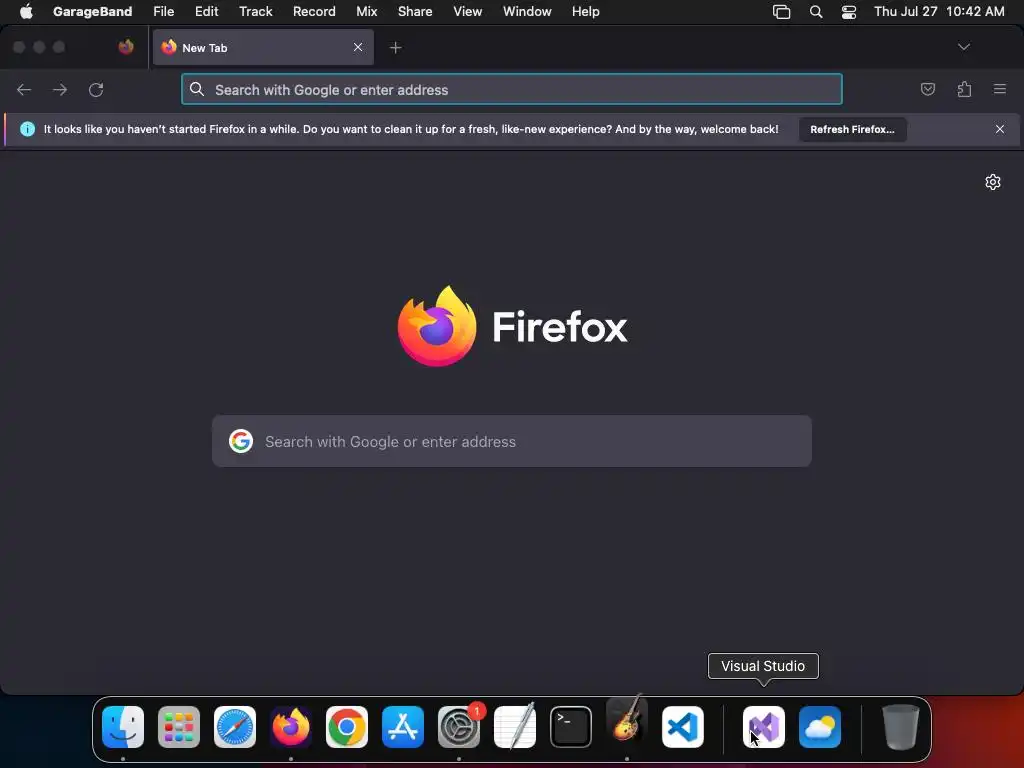Open the Trash in the Dock
Viewport: 1024px width, 768px height.
[901, 727]
